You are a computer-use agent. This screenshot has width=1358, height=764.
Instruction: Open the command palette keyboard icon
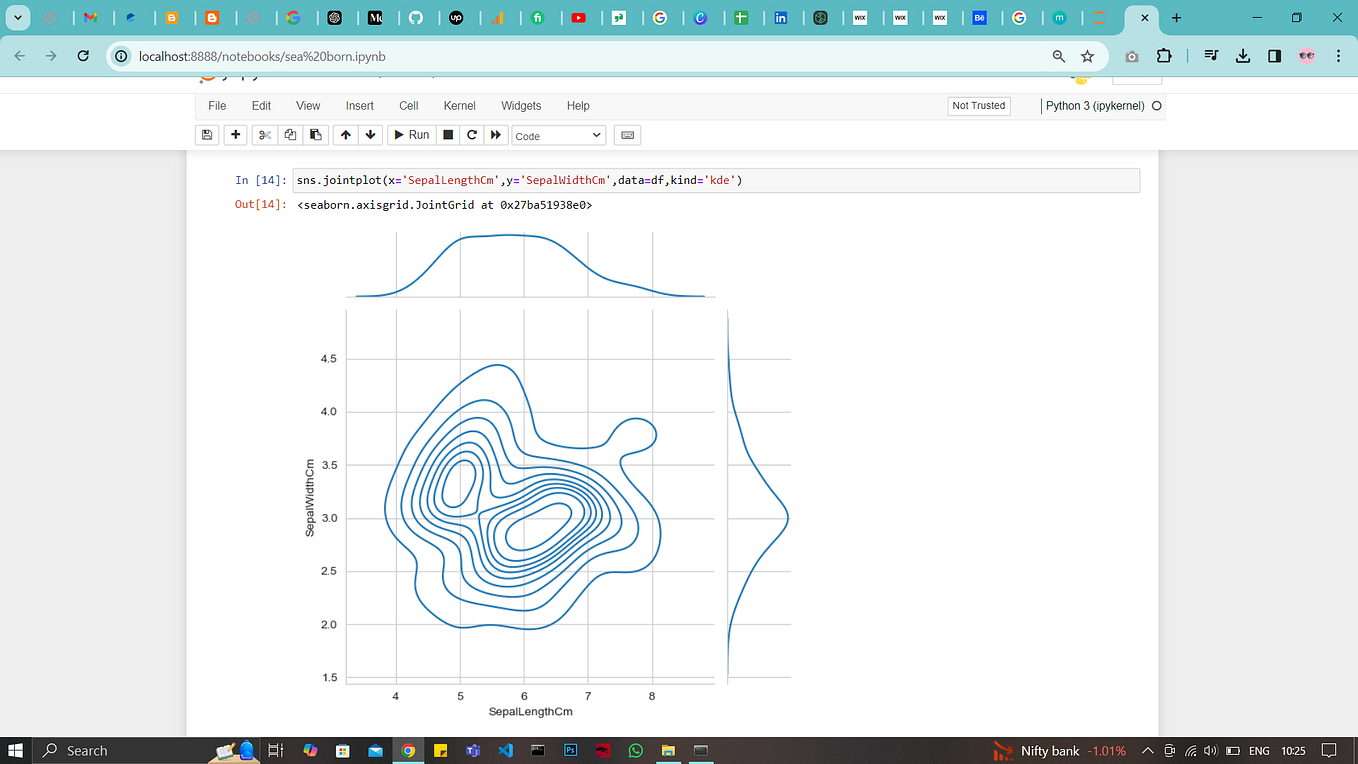tap(627, 134)
